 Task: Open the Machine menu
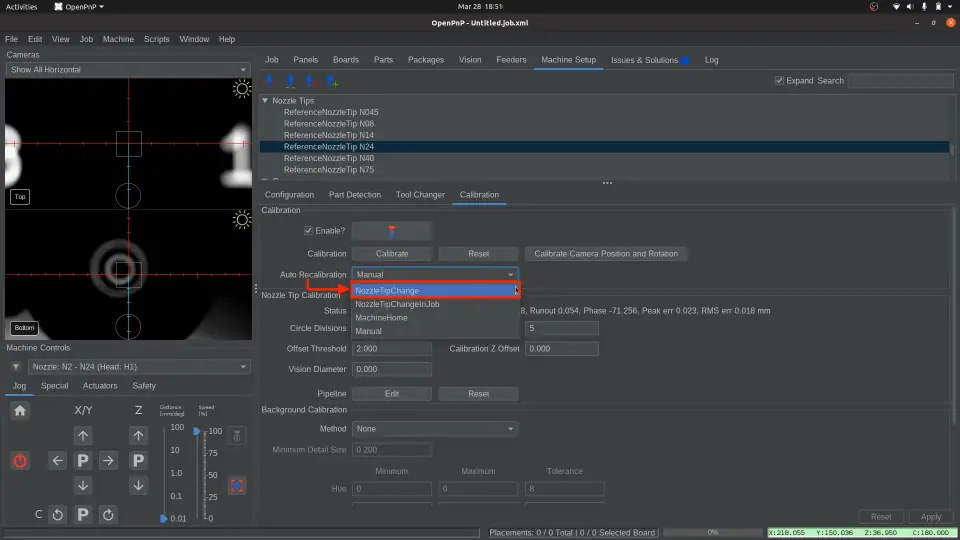118,39
